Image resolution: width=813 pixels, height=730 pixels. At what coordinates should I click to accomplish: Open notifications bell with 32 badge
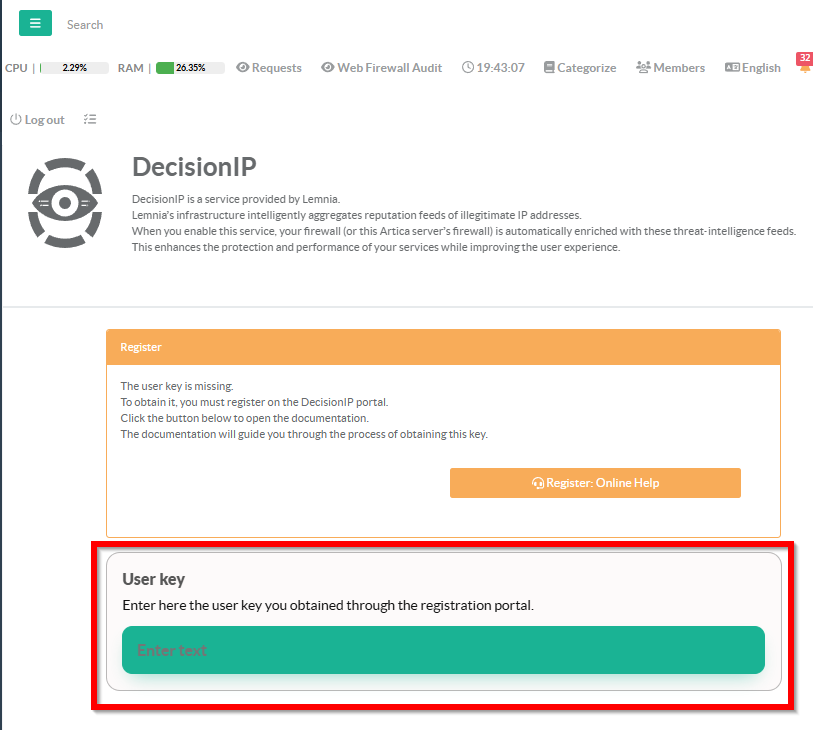(x=805, y=66)
